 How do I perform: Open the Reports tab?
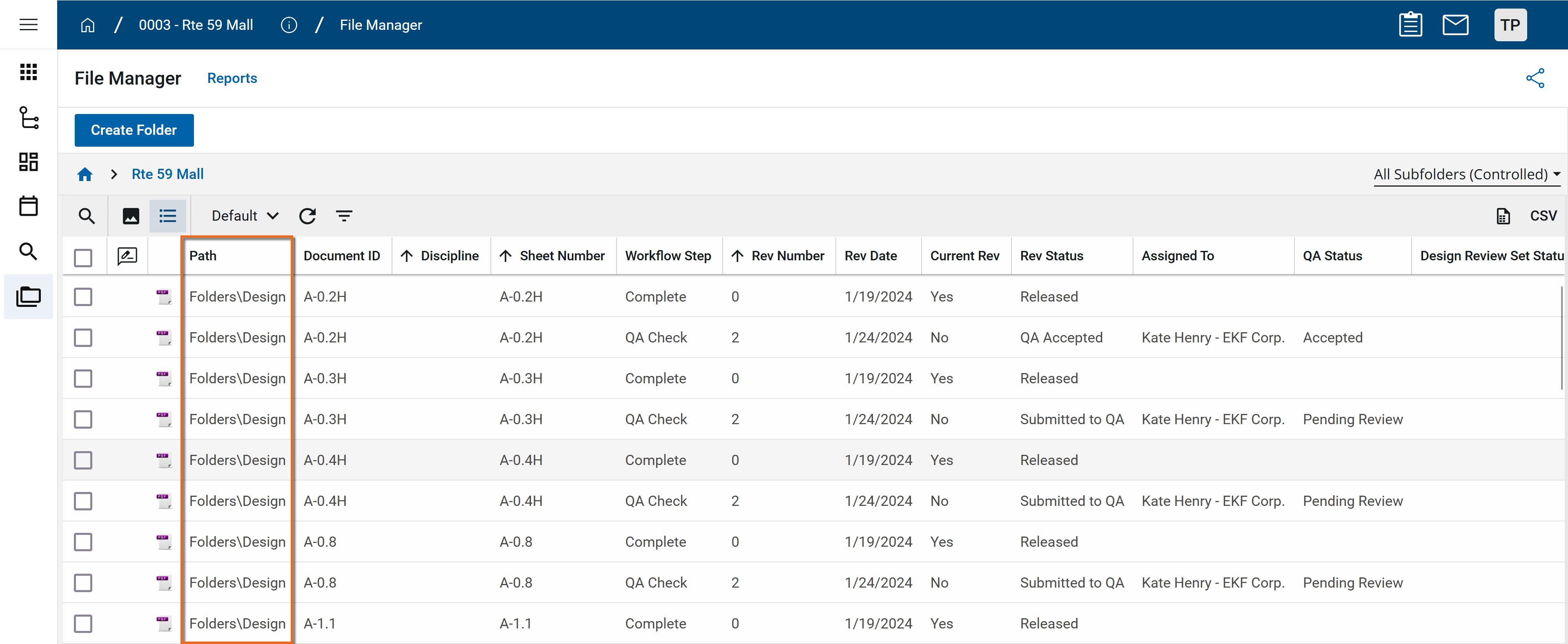(232, 78)
